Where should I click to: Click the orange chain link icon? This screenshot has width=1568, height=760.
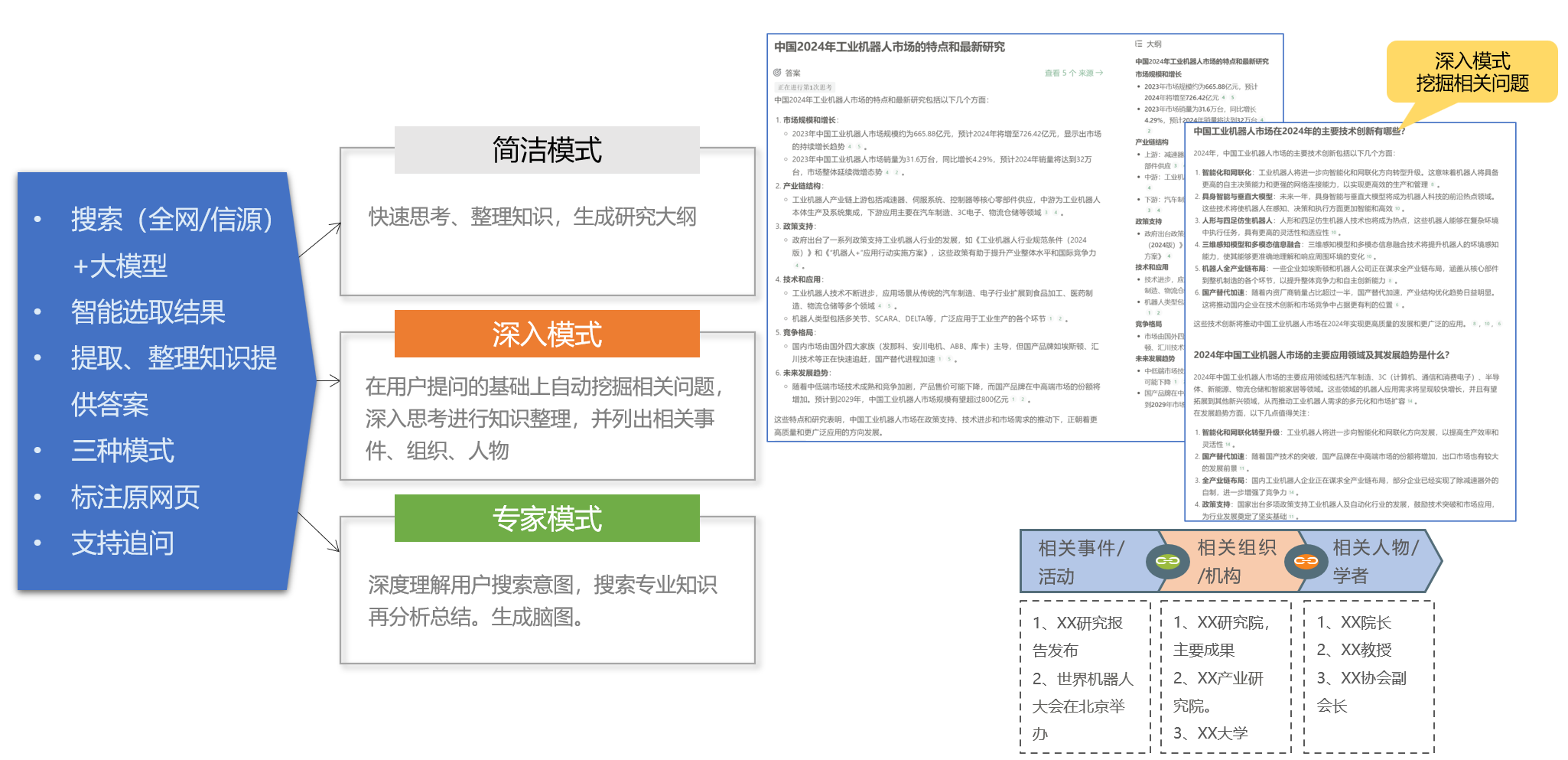coord(1306,562)
